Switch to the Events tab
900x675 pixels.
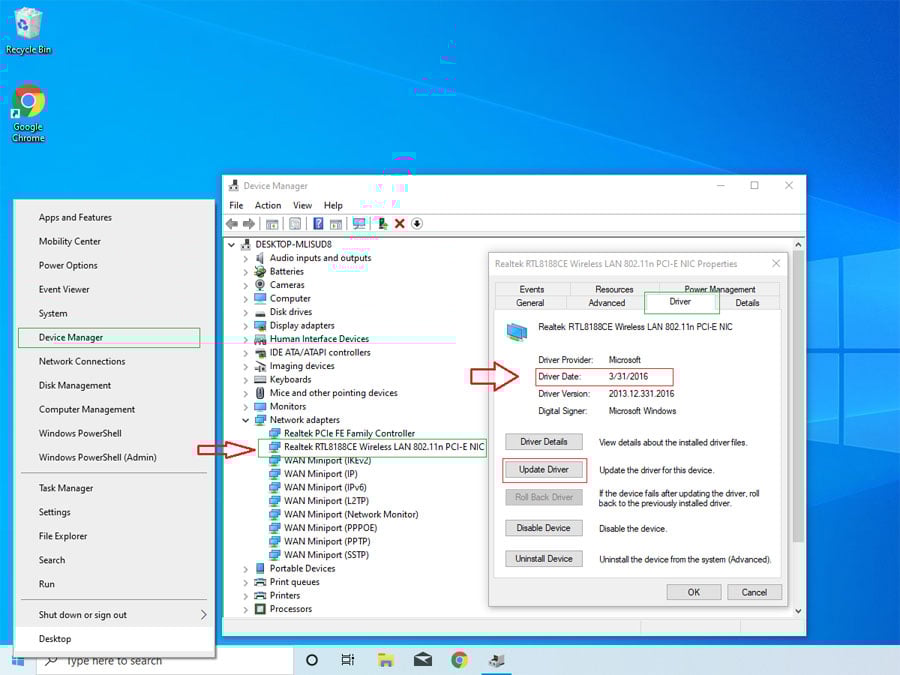coord(532,289)
